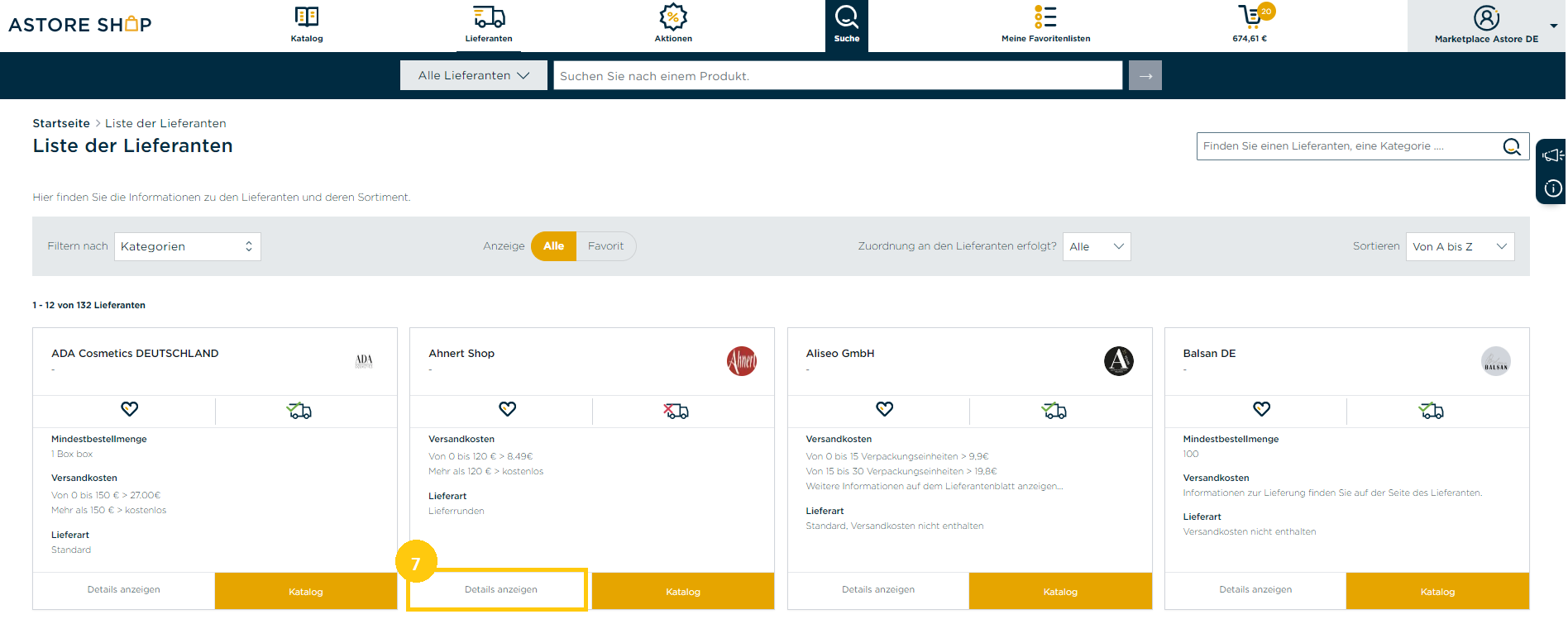This screenshot has height=619, width=1568.
Task: Open the Kategorien filter dropdown
Action: click(188, 246)
